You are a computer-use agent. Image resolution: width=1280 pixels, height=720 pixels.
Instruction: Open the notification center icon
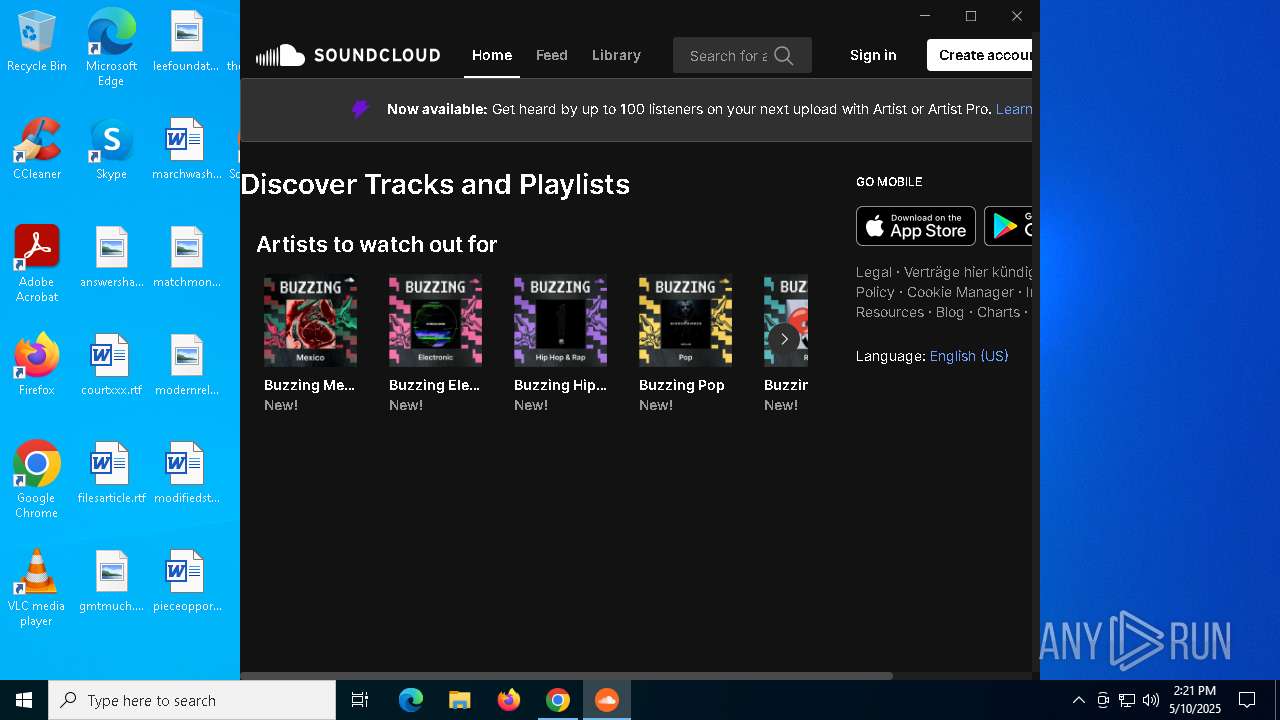[1247, 700]
